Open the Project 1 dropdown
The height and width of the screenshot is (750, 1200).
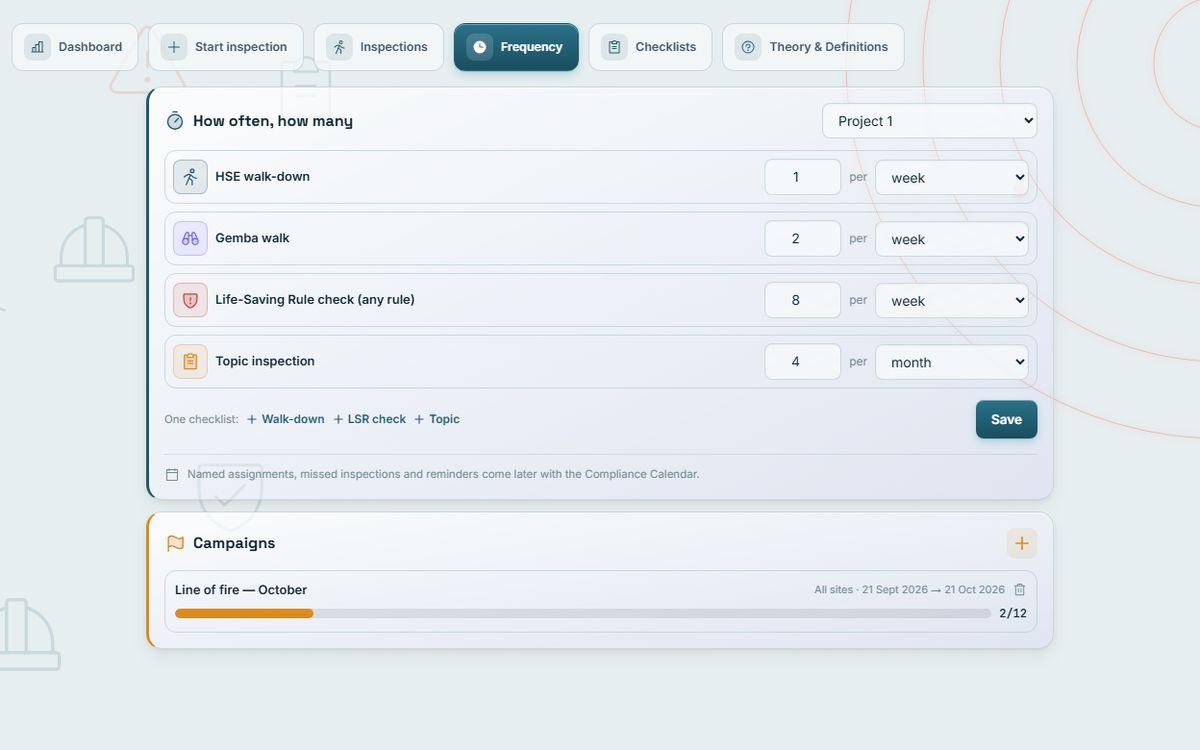click(930, 121)
